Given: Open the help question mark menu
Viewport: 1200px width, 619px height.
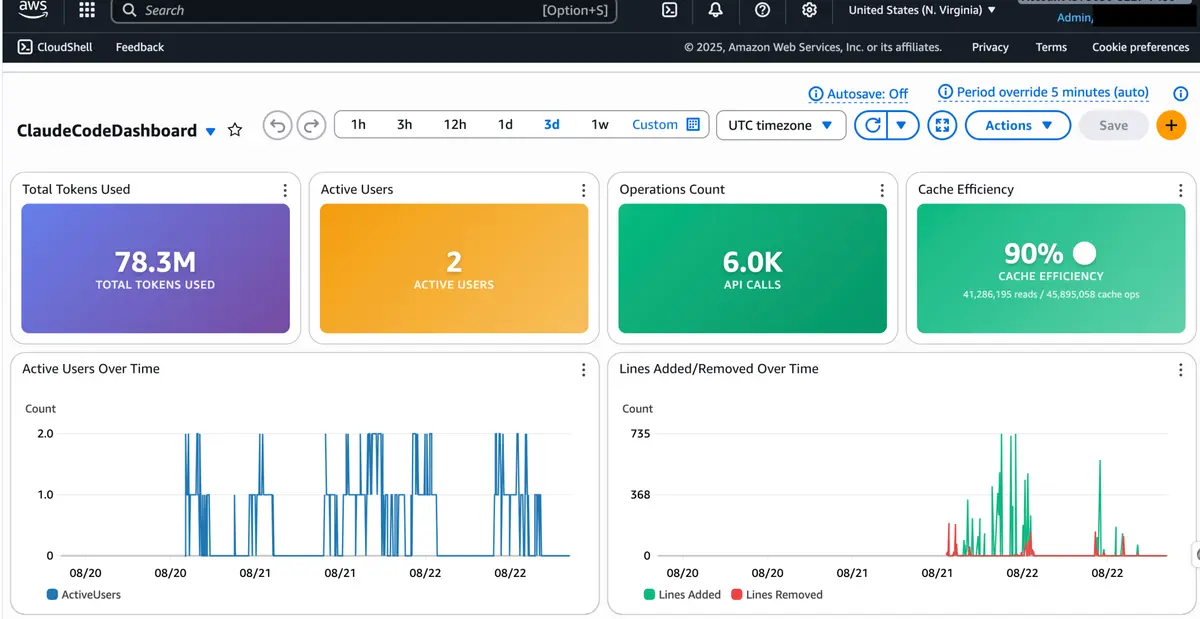Looking at the screenshot, I should 763,10.
